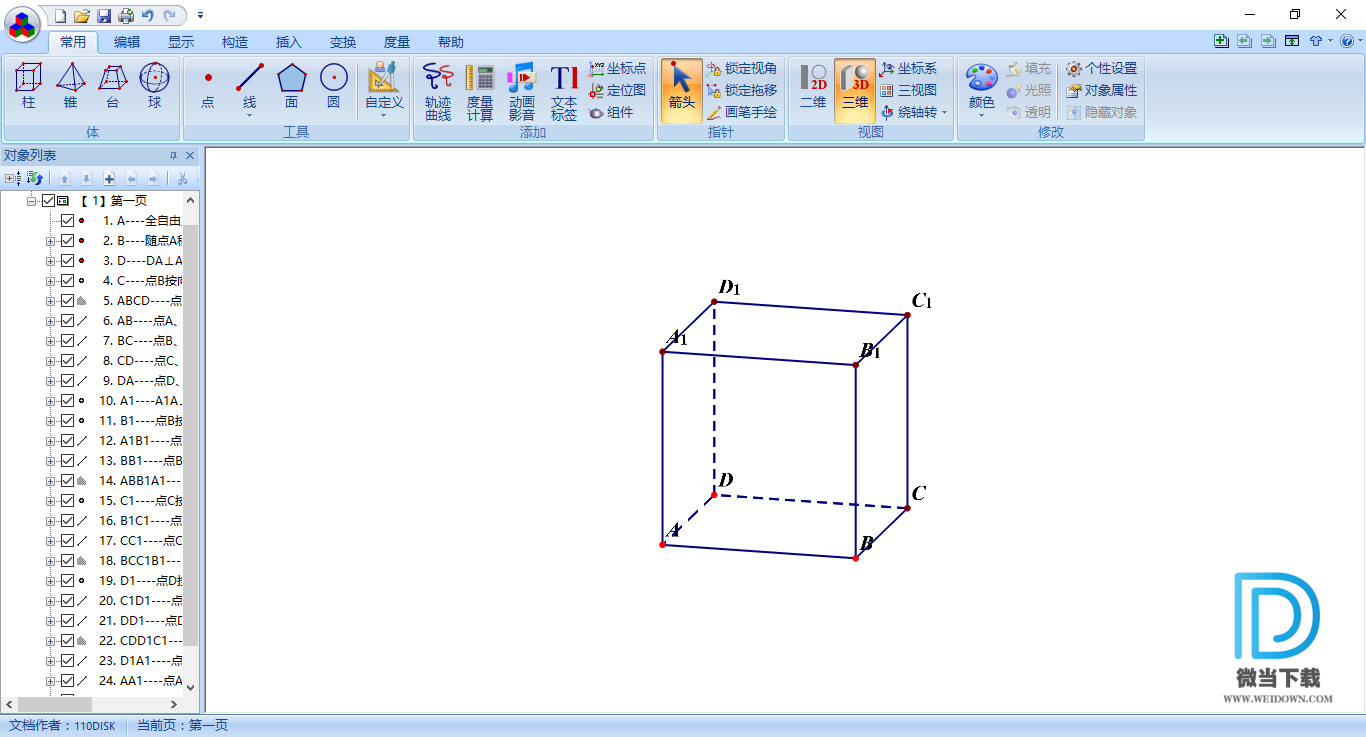
Task: Select the 柱 (prism) solid tool
Action: (28, 85)
